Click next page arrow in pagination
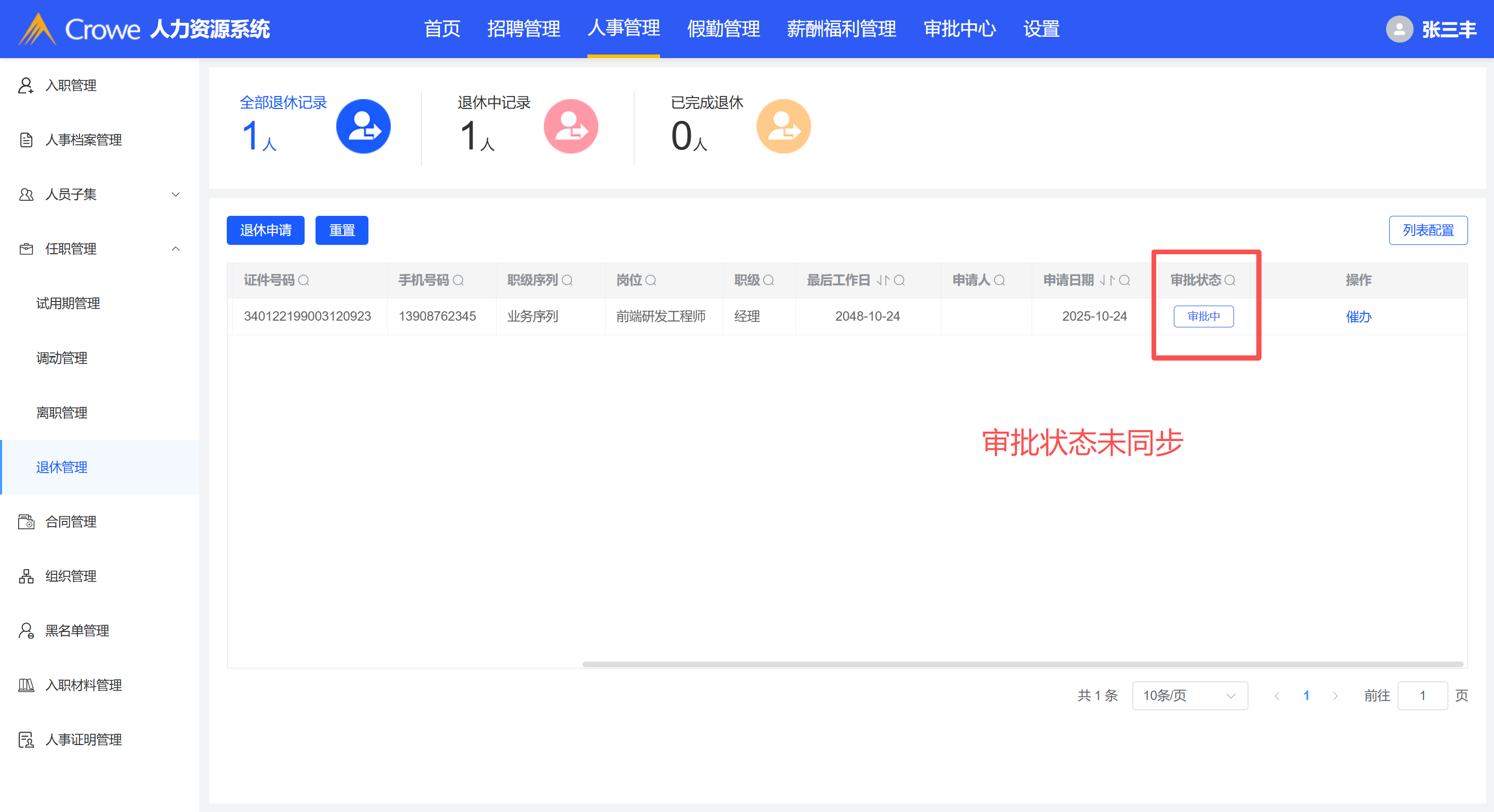 click(x=1336, y=695)
